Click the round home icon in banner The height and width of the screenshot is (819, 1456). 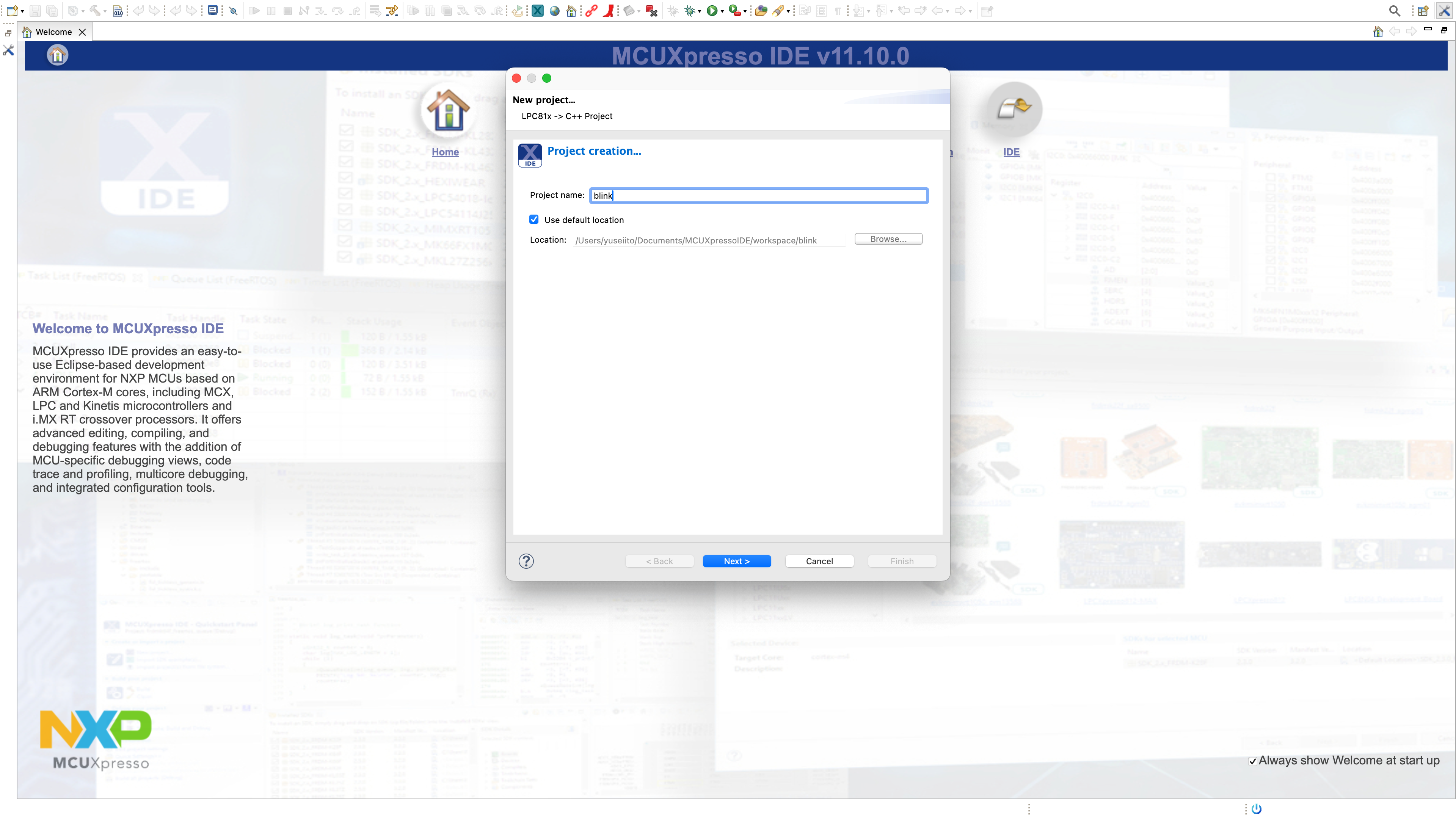click(x=57, y=55)
